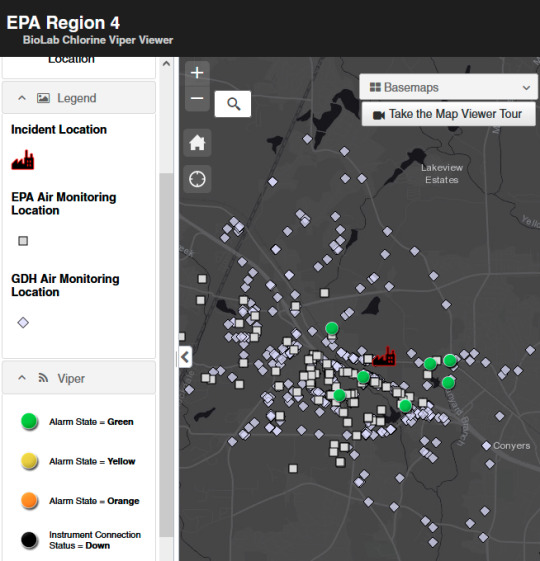540x561 pixels.
Task: Click the 'Conyers' map label
Action: [x=511, y=446]
